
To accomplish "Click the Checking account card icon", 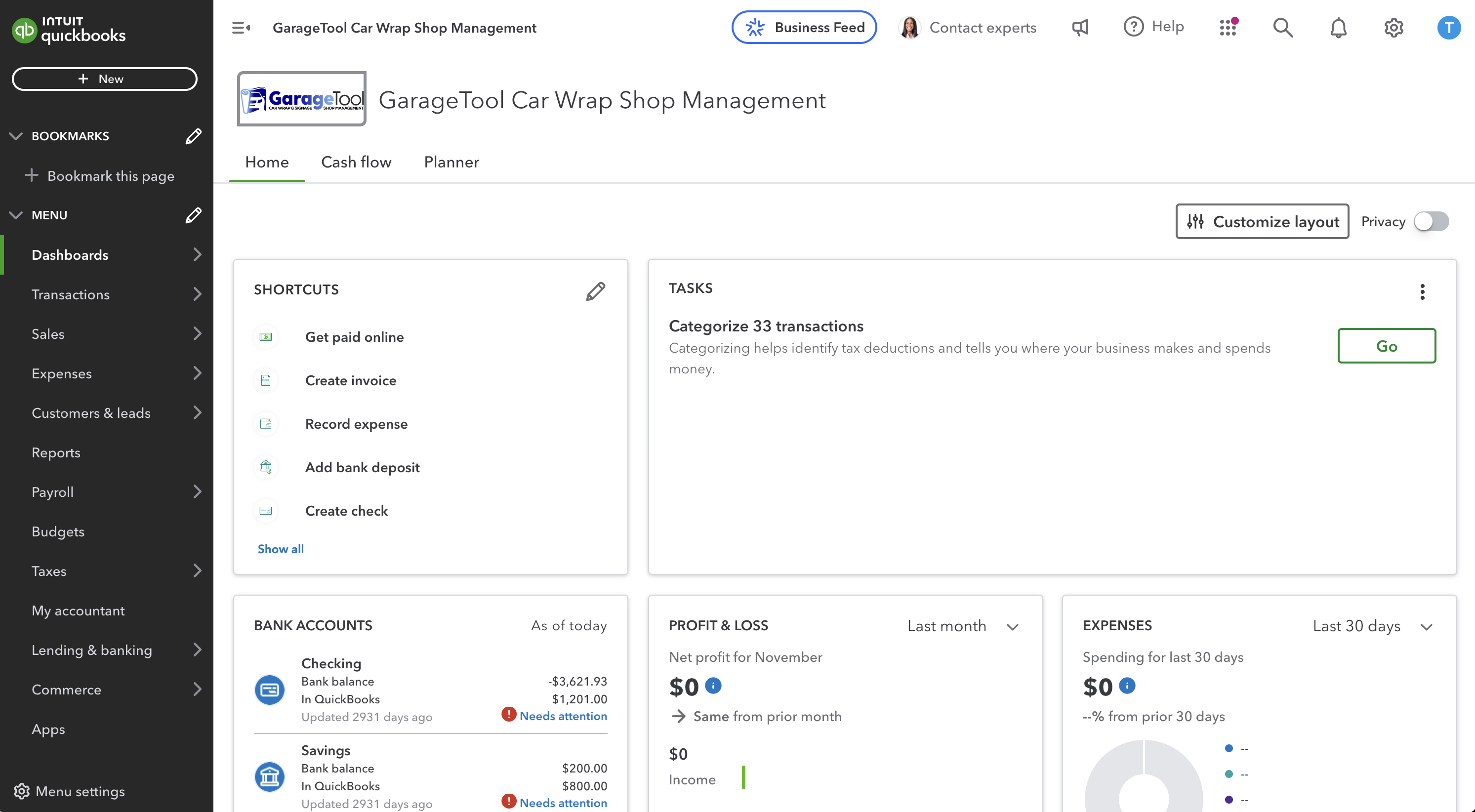I will point(269,690).
